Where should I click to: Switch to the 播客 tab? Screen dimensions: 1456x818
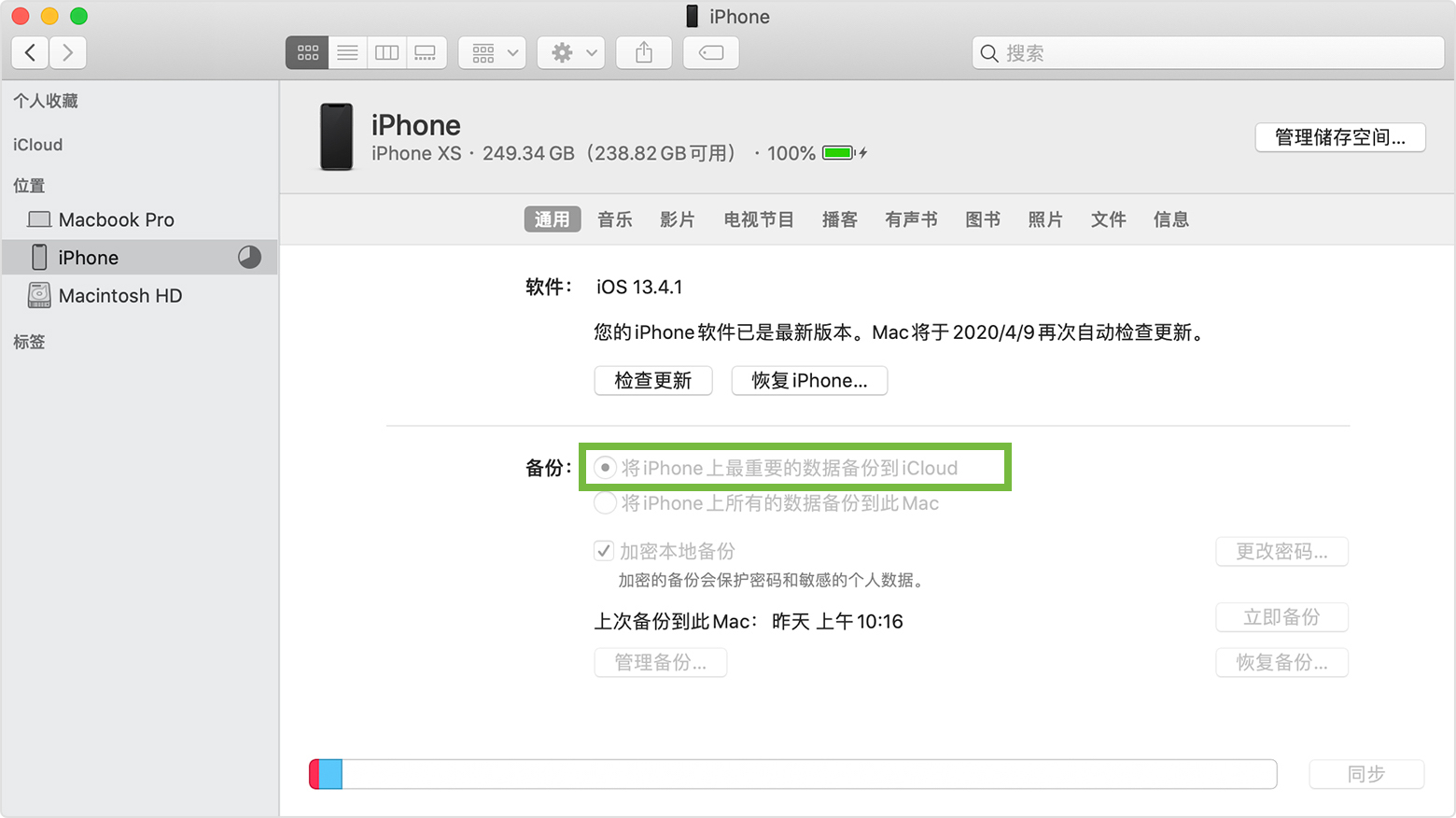839,219
